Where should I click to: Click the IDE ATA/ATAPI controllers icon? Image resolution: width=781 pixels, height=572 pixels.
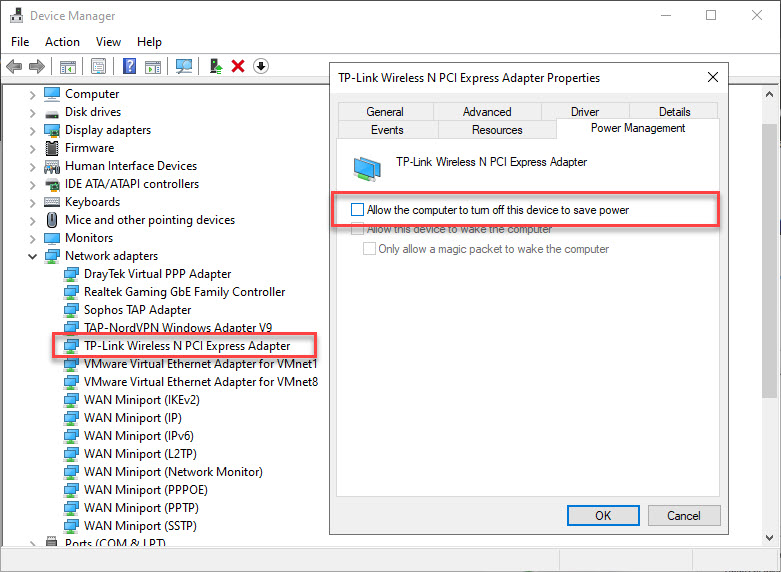pos(52,184)
